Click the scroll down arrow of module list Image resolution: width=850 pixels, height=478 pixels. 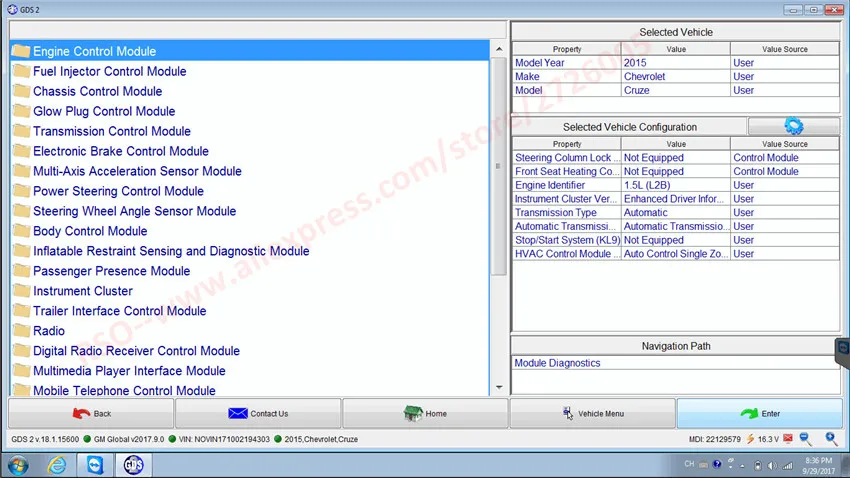499,387
